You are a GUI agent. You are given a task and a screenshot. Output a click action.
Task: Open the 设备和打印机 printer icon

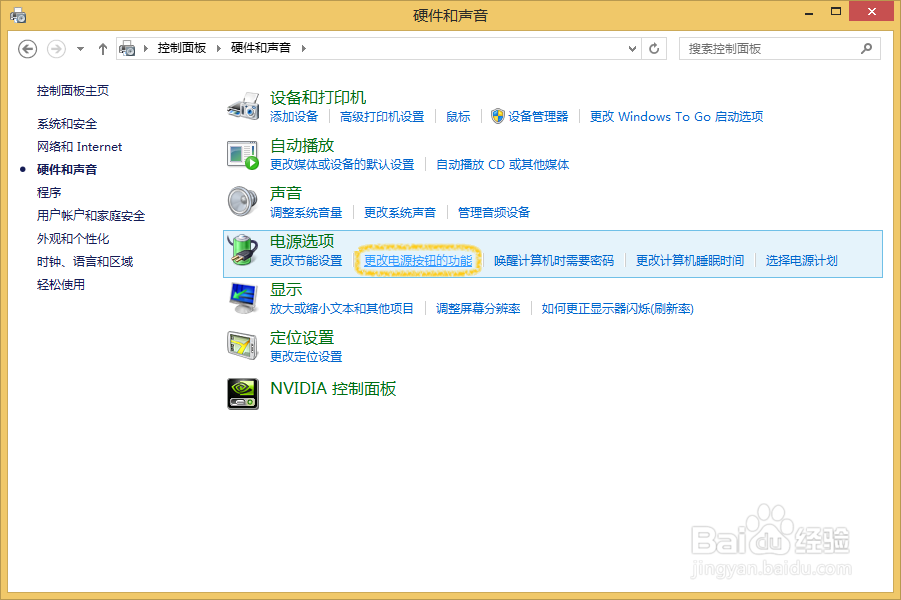(x=243, y=106)
